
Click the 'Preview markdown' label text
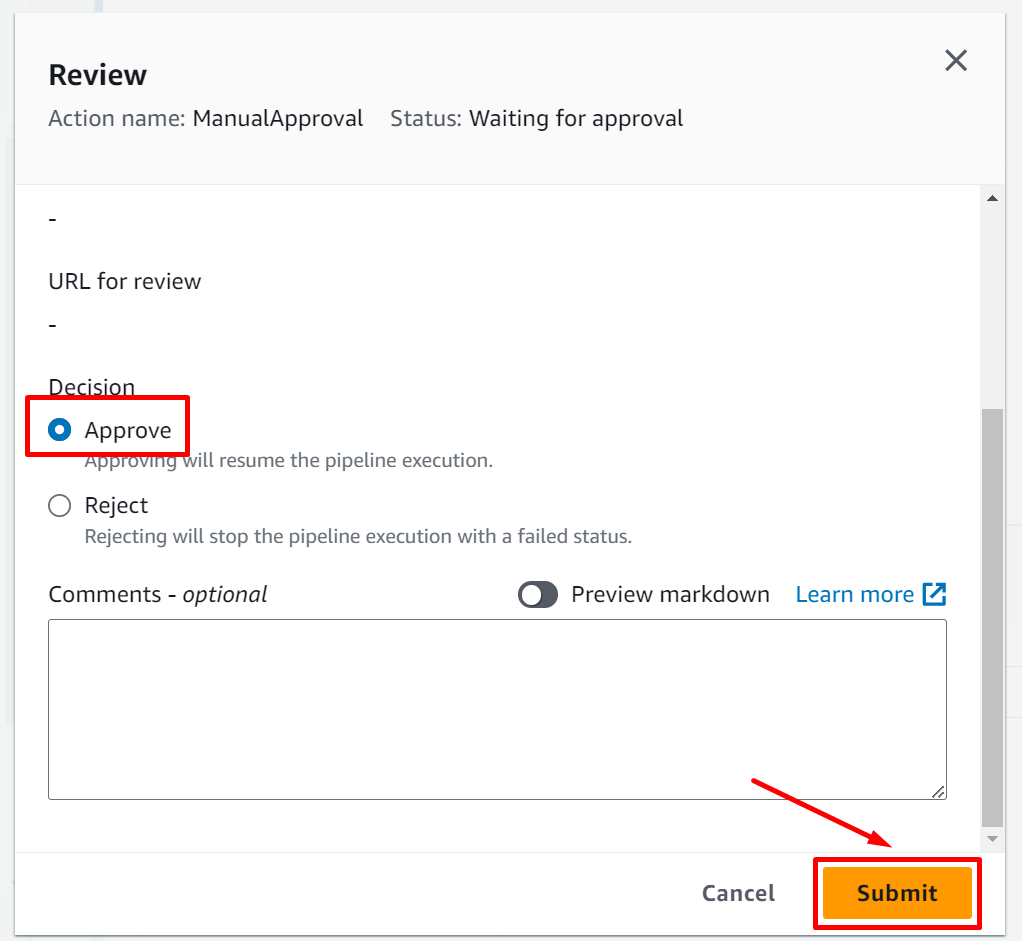pos(670,595)
